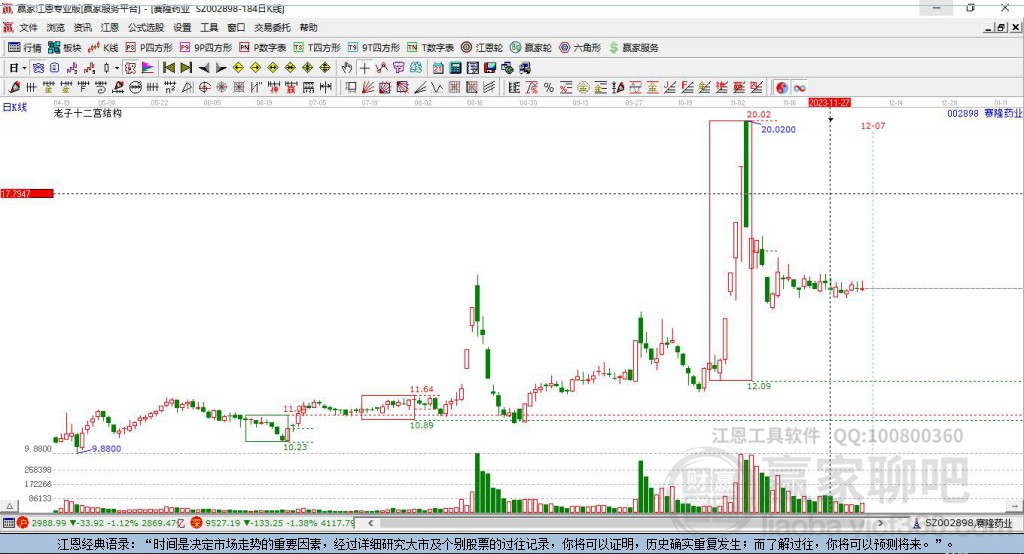Open the 文件 menu
Screen dimensions: 1024x554
28,27
